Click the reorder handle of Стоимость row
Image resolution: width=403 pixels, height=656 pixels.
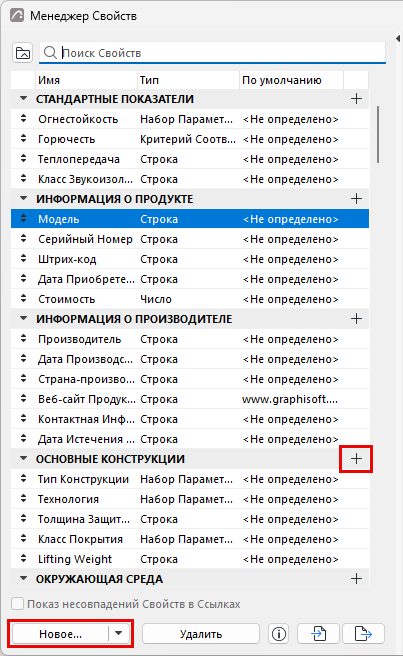(23, 299)
